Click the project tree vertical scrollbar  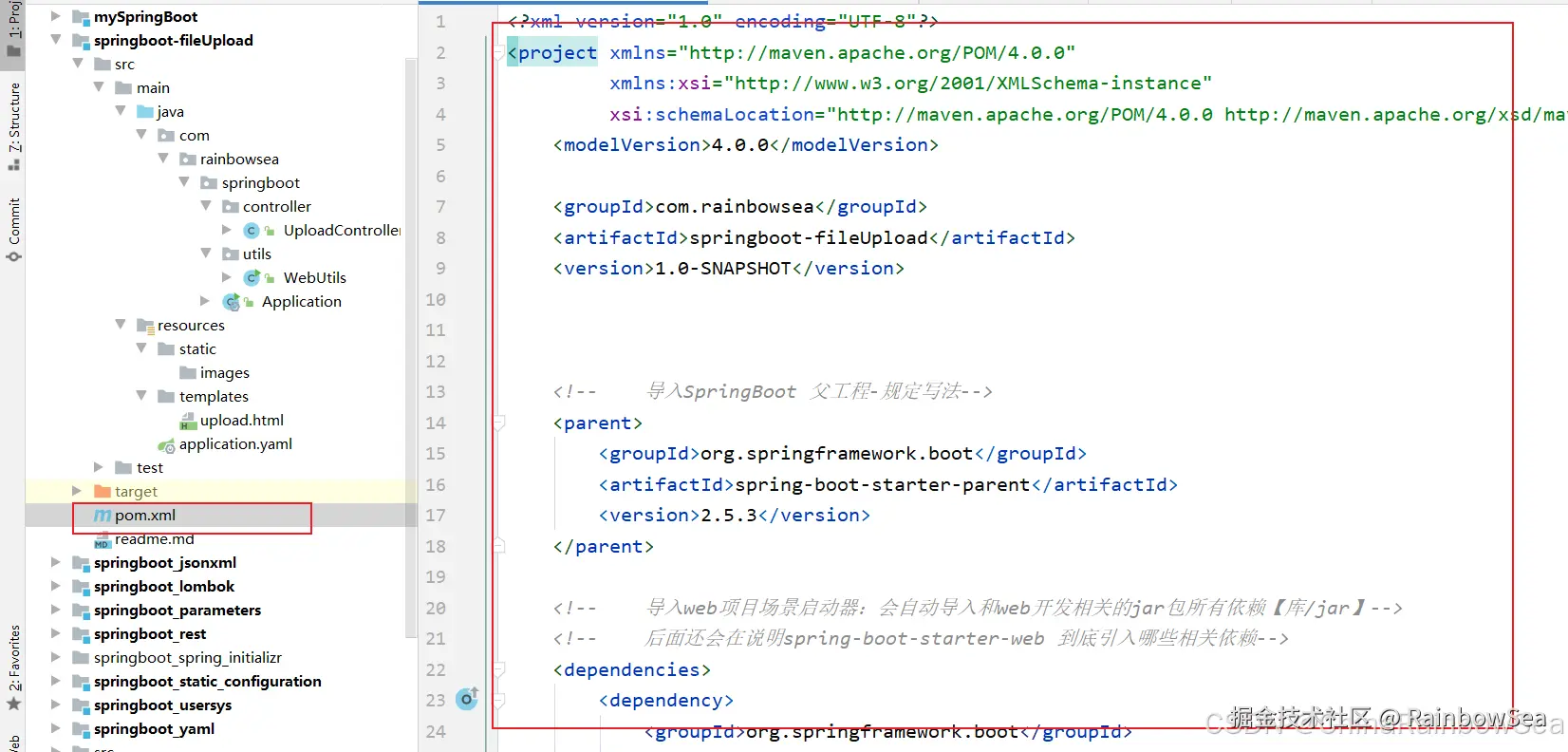(411, 347)
